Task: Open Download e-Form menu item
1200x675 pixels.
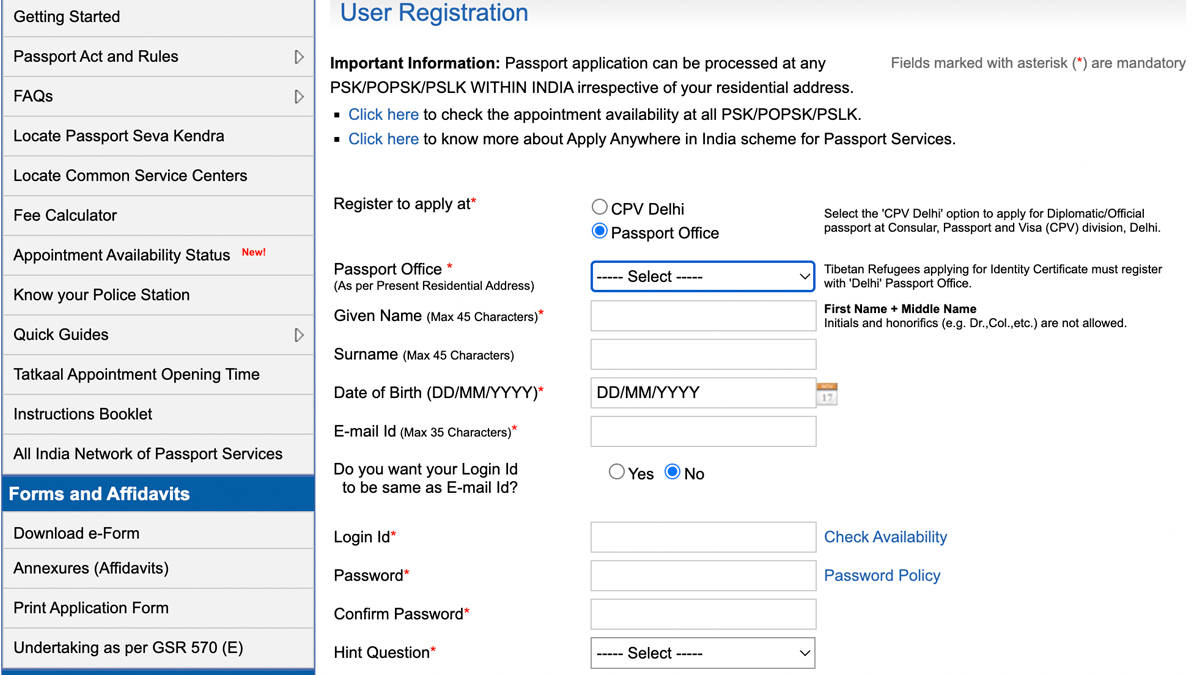Action: tap(158, 533)
